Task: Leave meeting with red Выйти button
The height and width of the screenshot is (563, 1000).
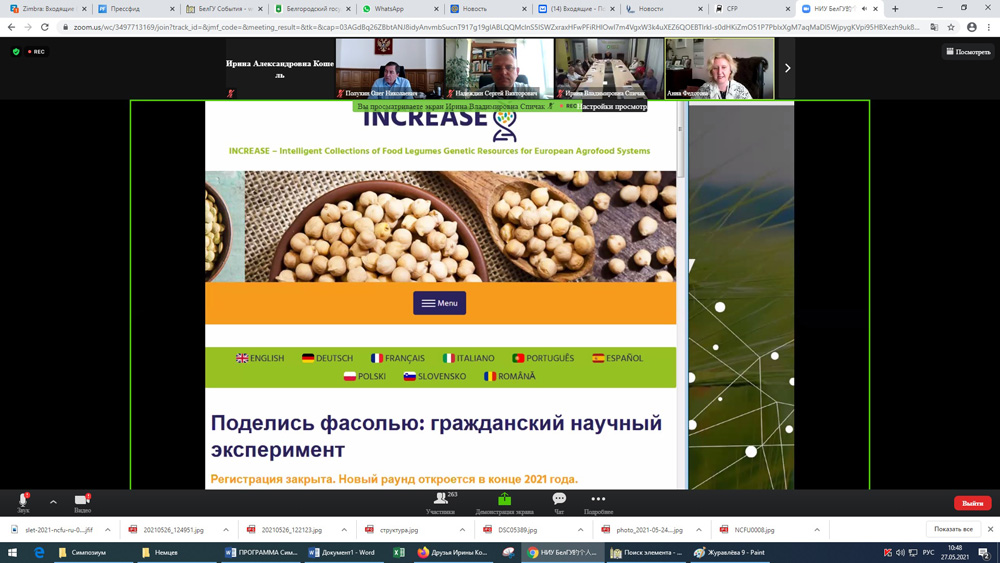Action: (971, 503)
